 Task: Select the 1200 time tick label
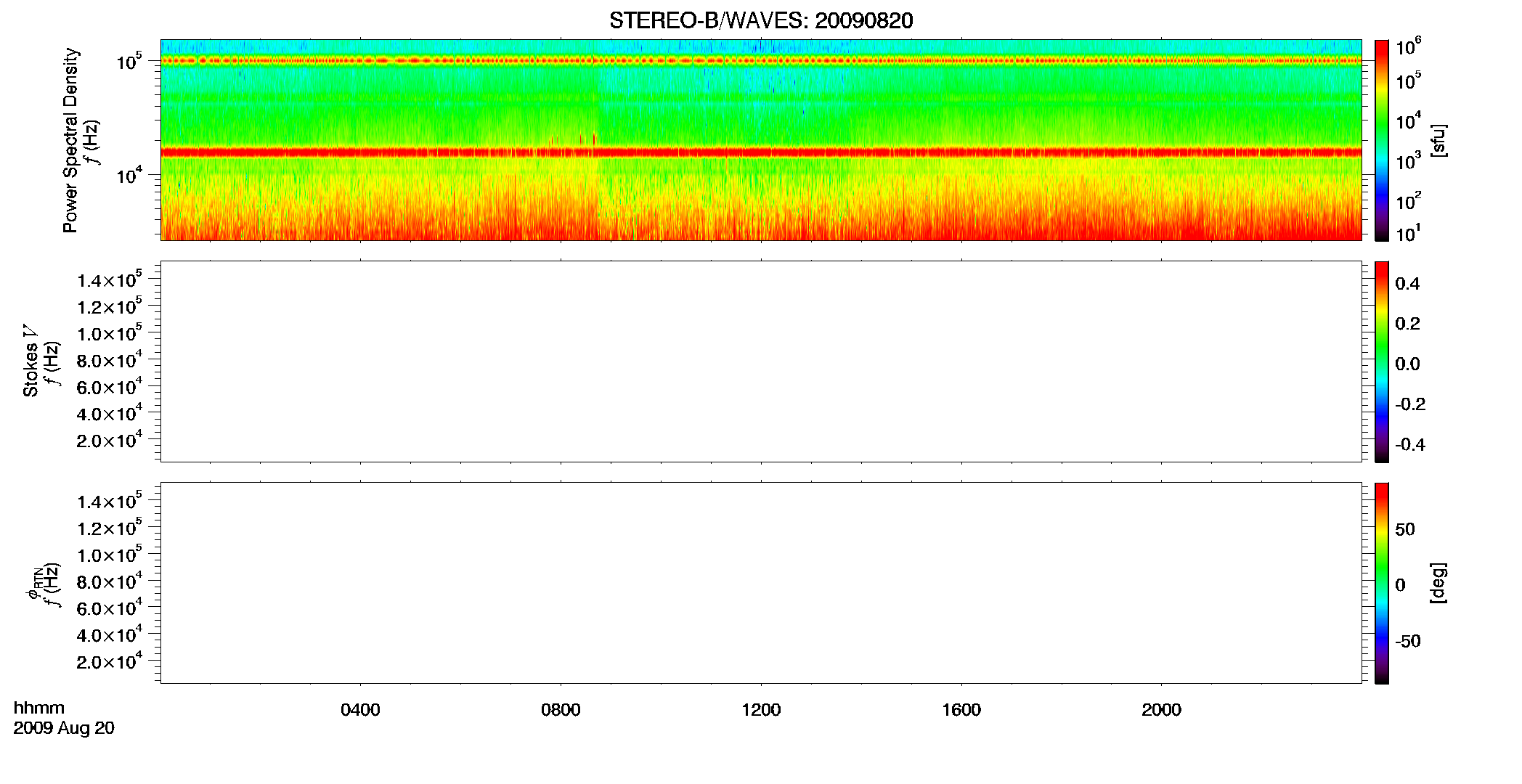[x=761, y=710]
